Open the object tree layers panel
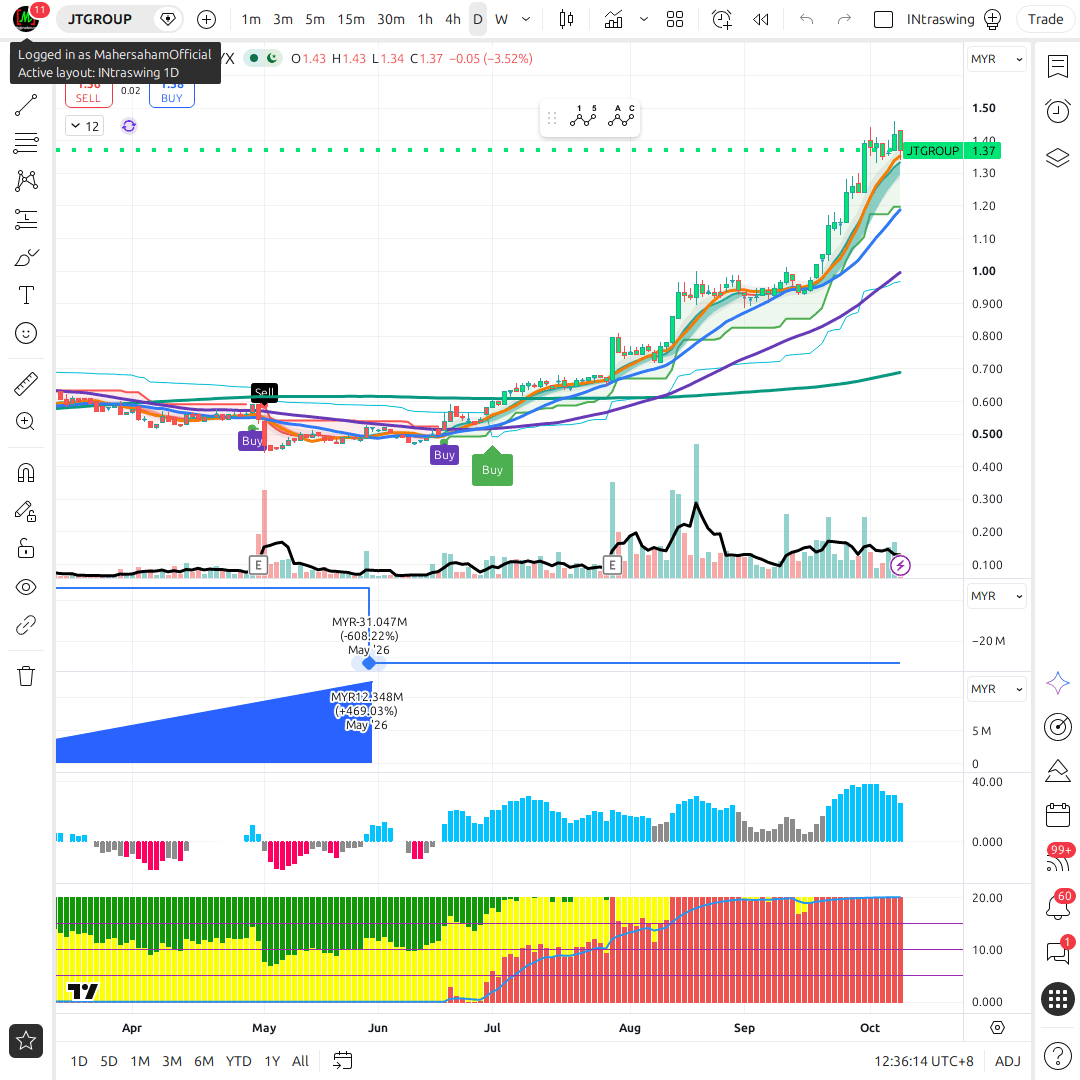Screen dimensions: 1080x1080 1058,158
